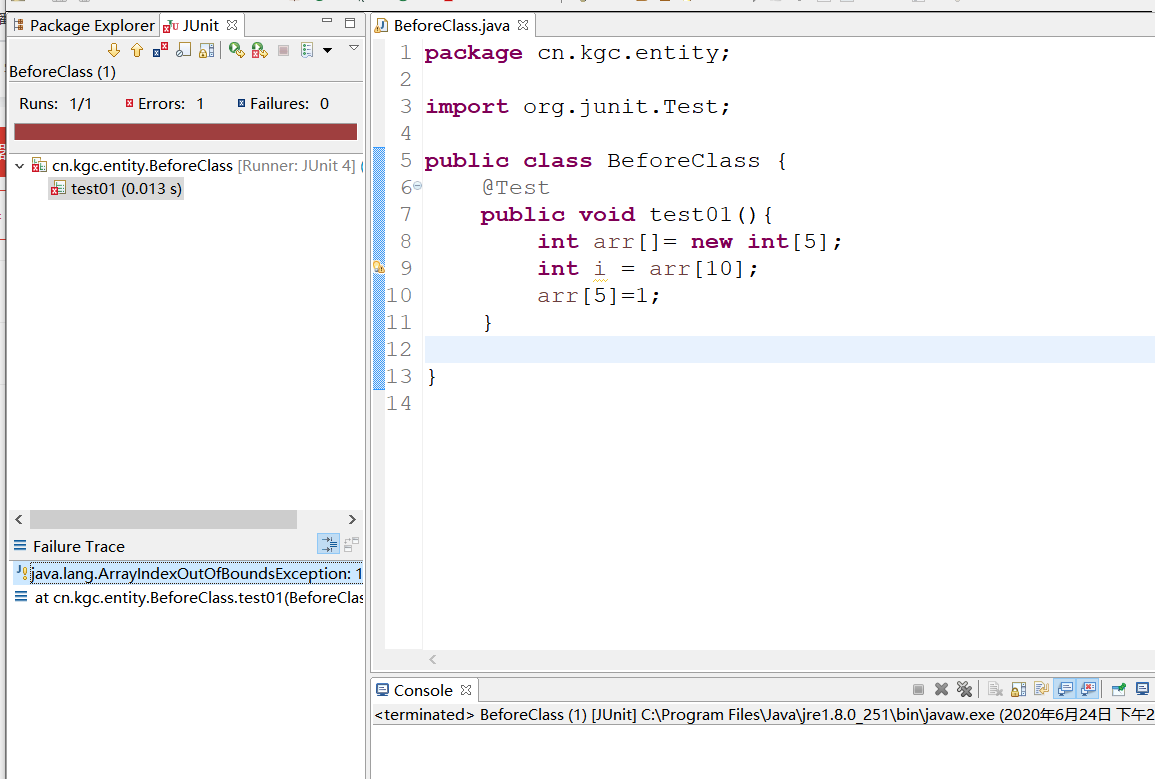This screenshot has width=1155, height=779.
Task: Open the JUnit view menu dropdown
Action: 353,47
